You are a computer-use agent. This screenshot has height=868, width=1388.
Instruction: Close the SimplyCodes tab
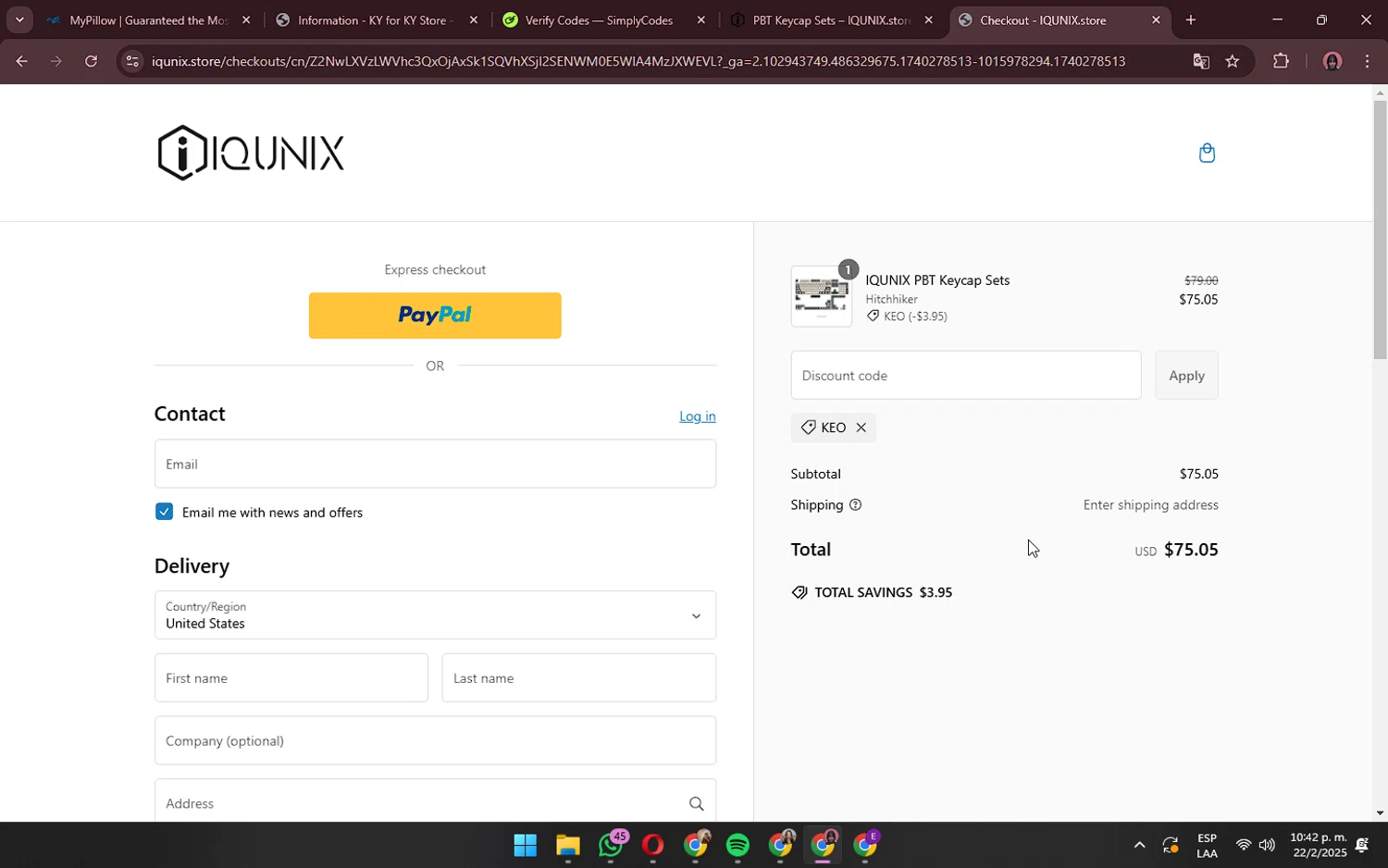(701, 19)
